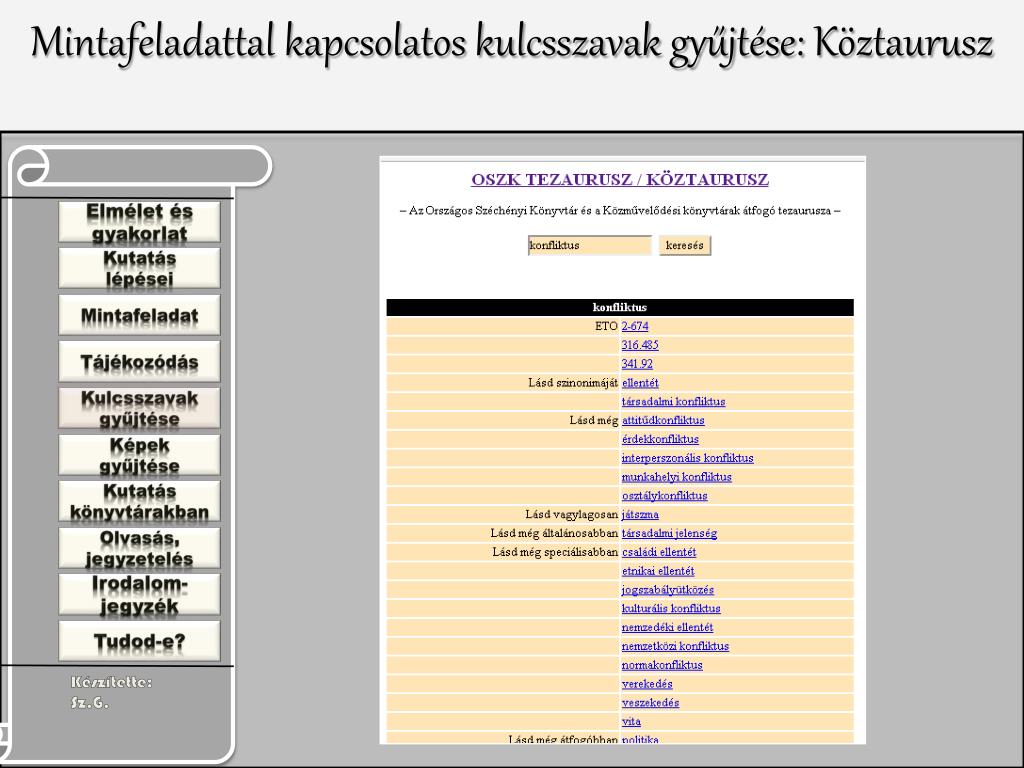The width and height of the screenshot is (1024, 768).
Task: Click the Készítette: Sz.G. credit text
Action: 111,692
